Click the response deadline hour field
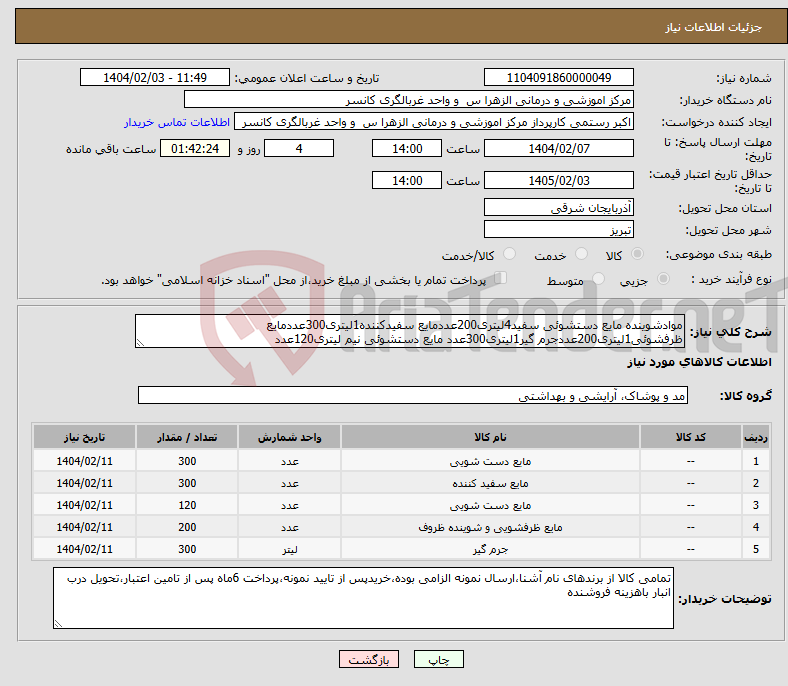This screenshot has width=788, height=686. (407, 148)
